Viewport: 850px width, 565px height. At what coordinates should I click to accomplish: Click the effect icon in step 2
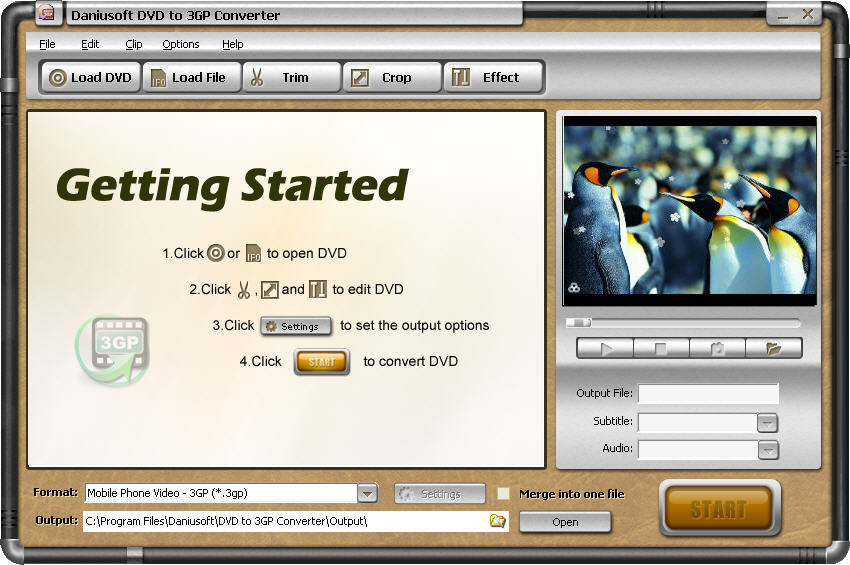[318, 289]
